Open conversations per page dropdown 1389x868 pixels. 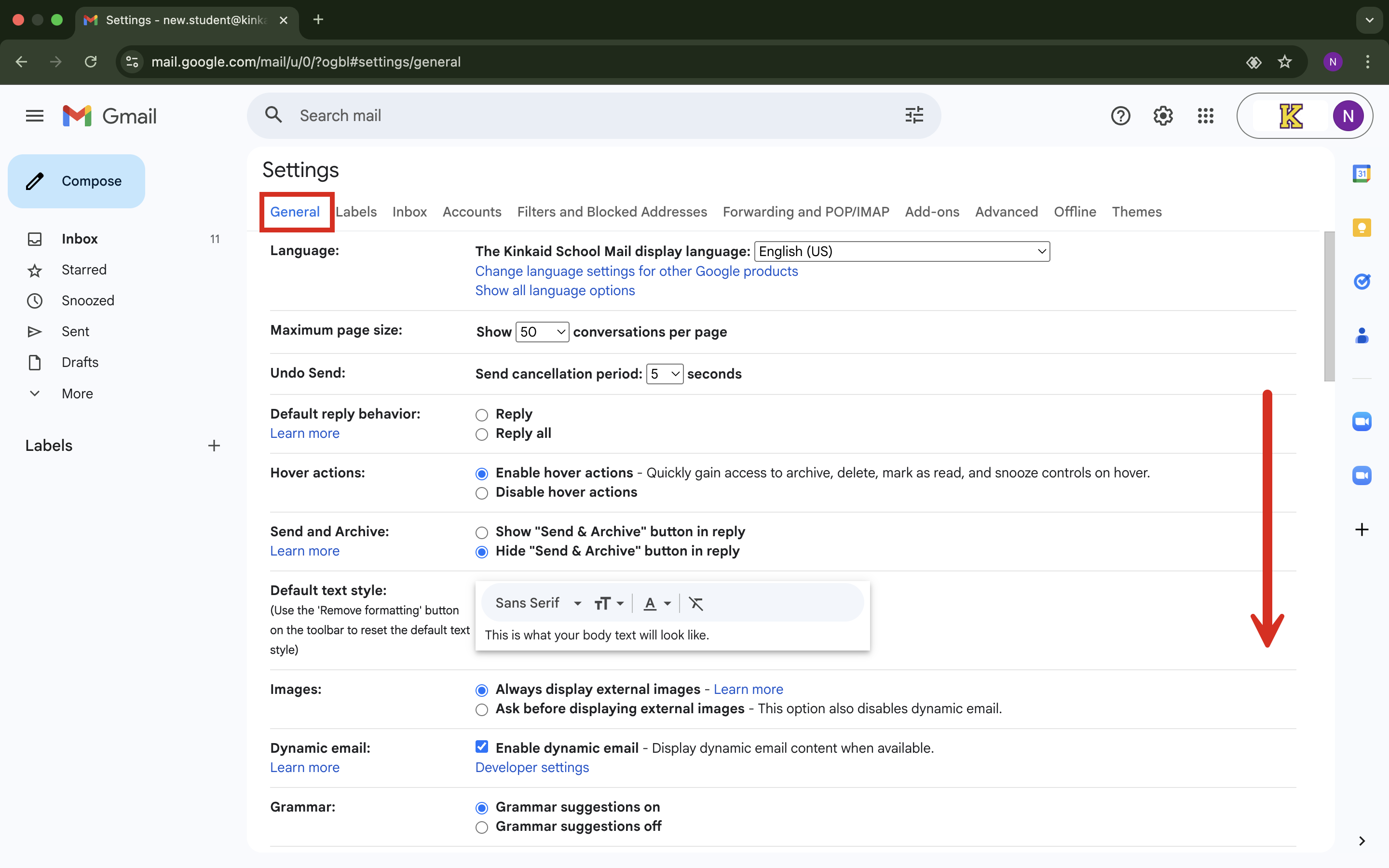(x=542, y=332)
